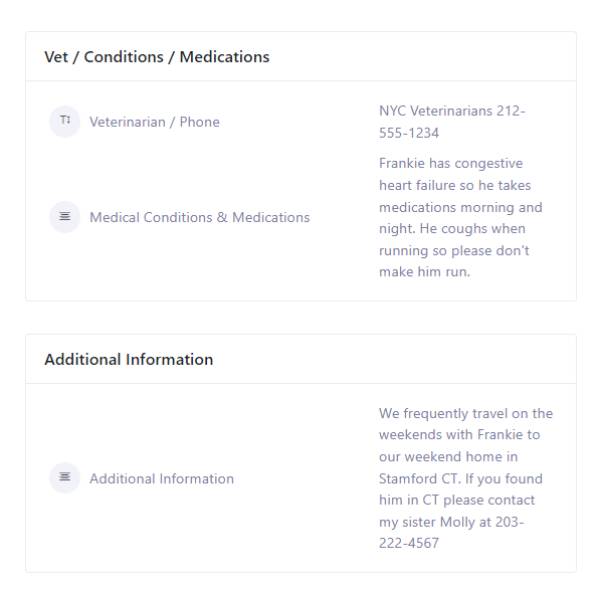Screen dimensions: 600x600
Task: Click the 'Frankie has congestive' text line
Action: [451, 163]
